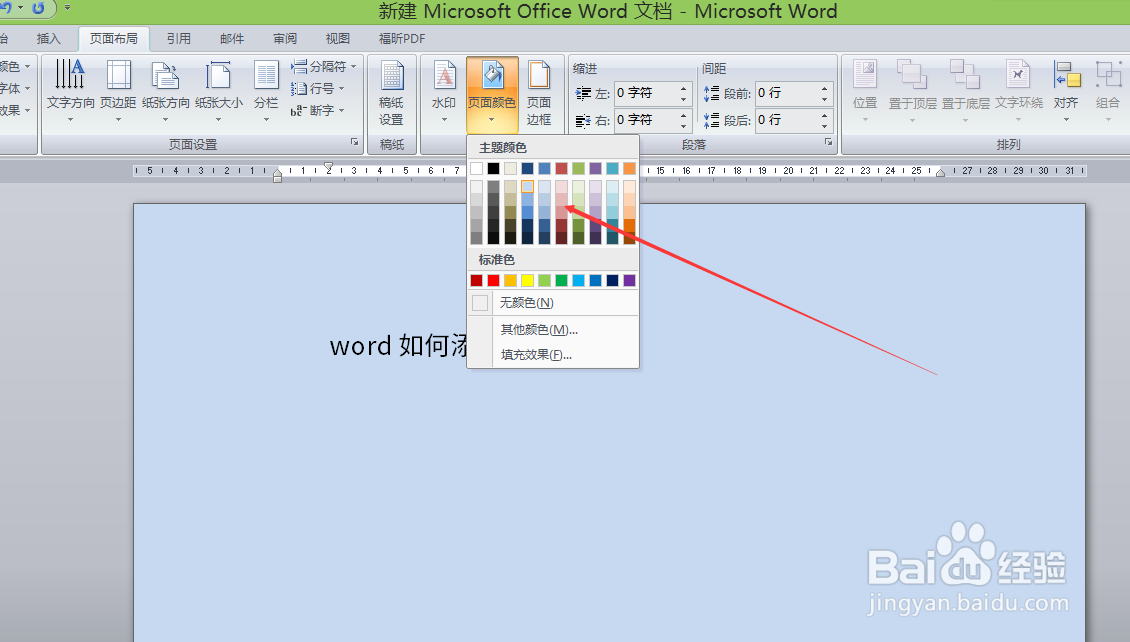This screenshot has height=642, width=1130.
Task: Open 填充效果(F)... option
Action: coord(553,355)
